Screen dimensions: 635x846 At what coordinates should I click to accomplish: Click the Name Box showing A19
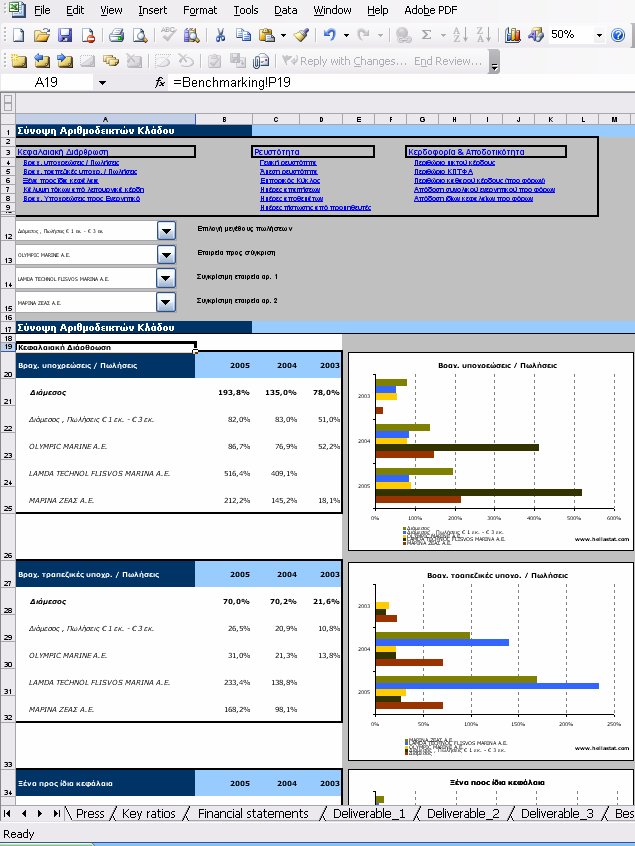(x=46, y=83)
